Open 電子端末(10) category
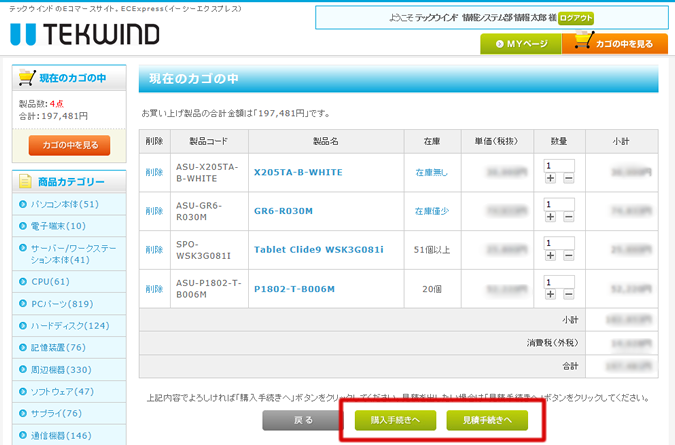675x445 pixels. pyautogui.click(x=58, y=226)
